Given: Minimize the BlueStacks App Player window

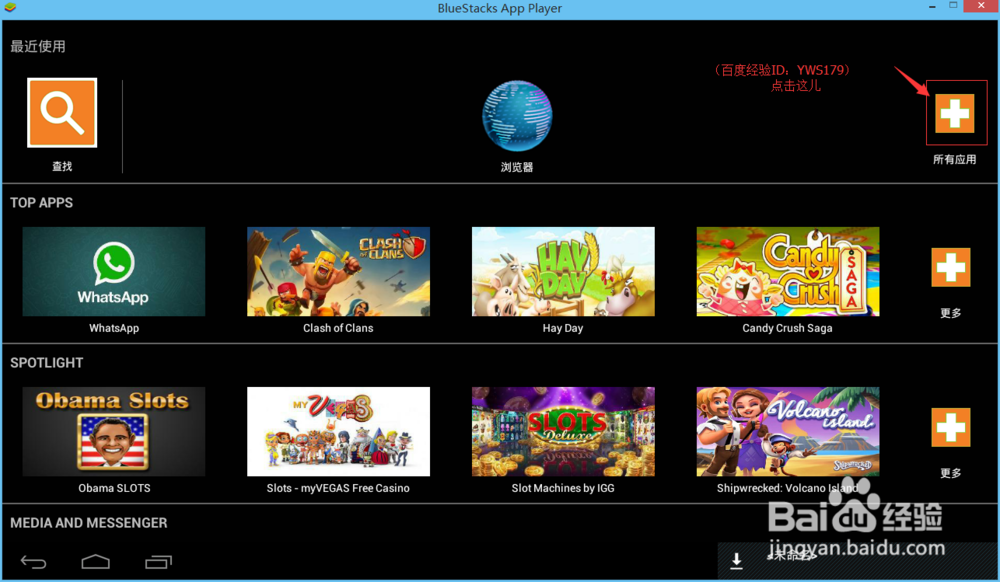Looking at the screenshot, I should [x=932, y=6].
